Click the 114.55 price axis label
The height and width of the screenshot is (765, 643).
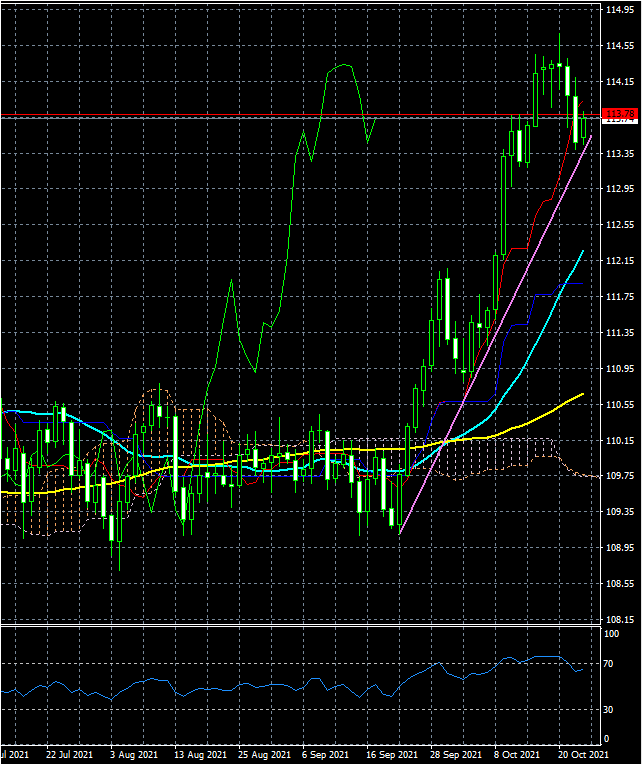[x=620, y=46]
